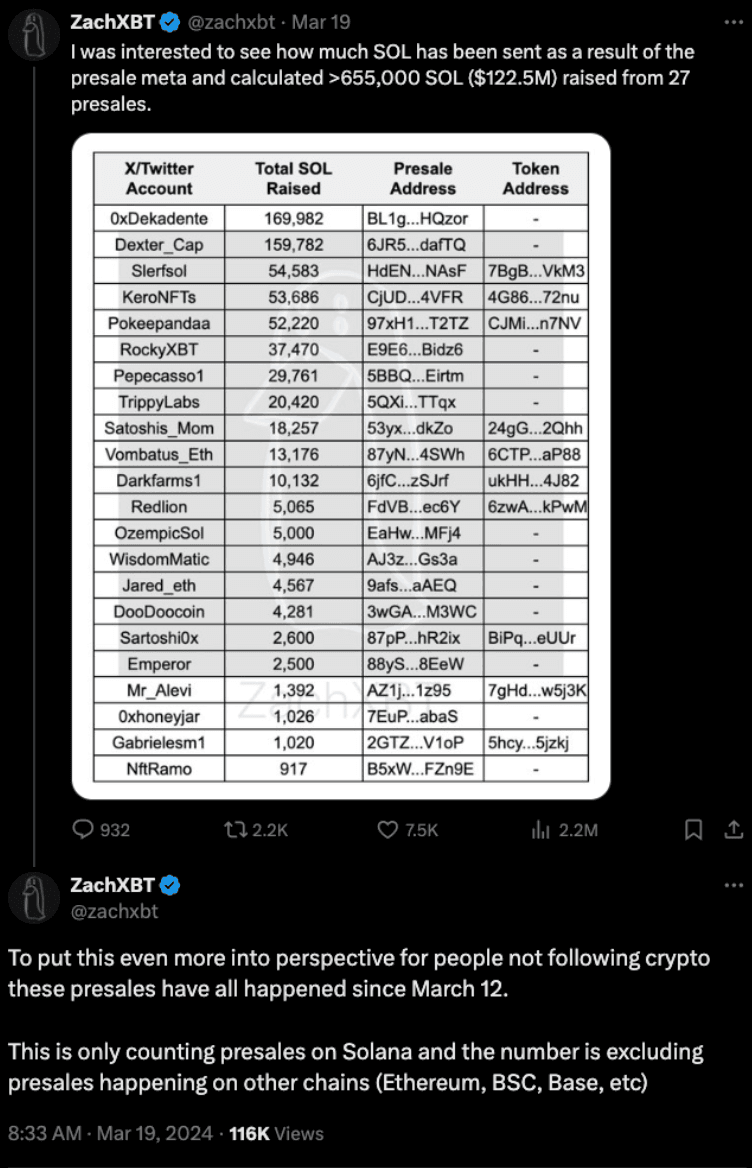752x1168 pixels.
Task: Like the tweet with heart icon
Action: click(x=387, y=830)
